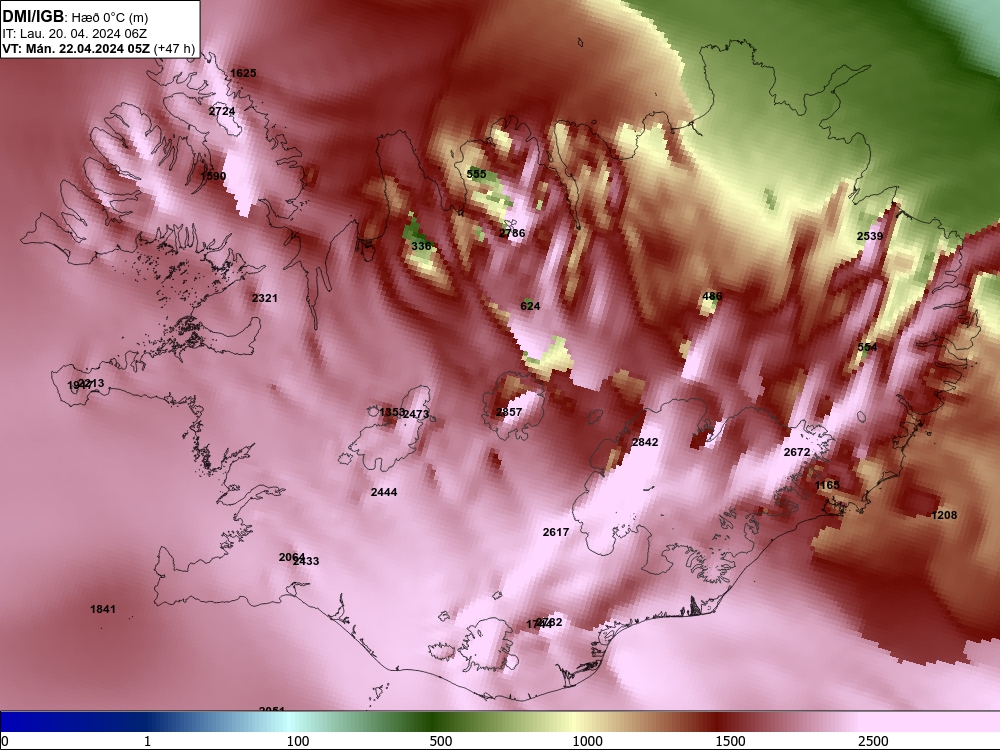The height and width of the screenshot is (750, 1000).
Task: Select the value 624
Action: click(x=530, y=306)
